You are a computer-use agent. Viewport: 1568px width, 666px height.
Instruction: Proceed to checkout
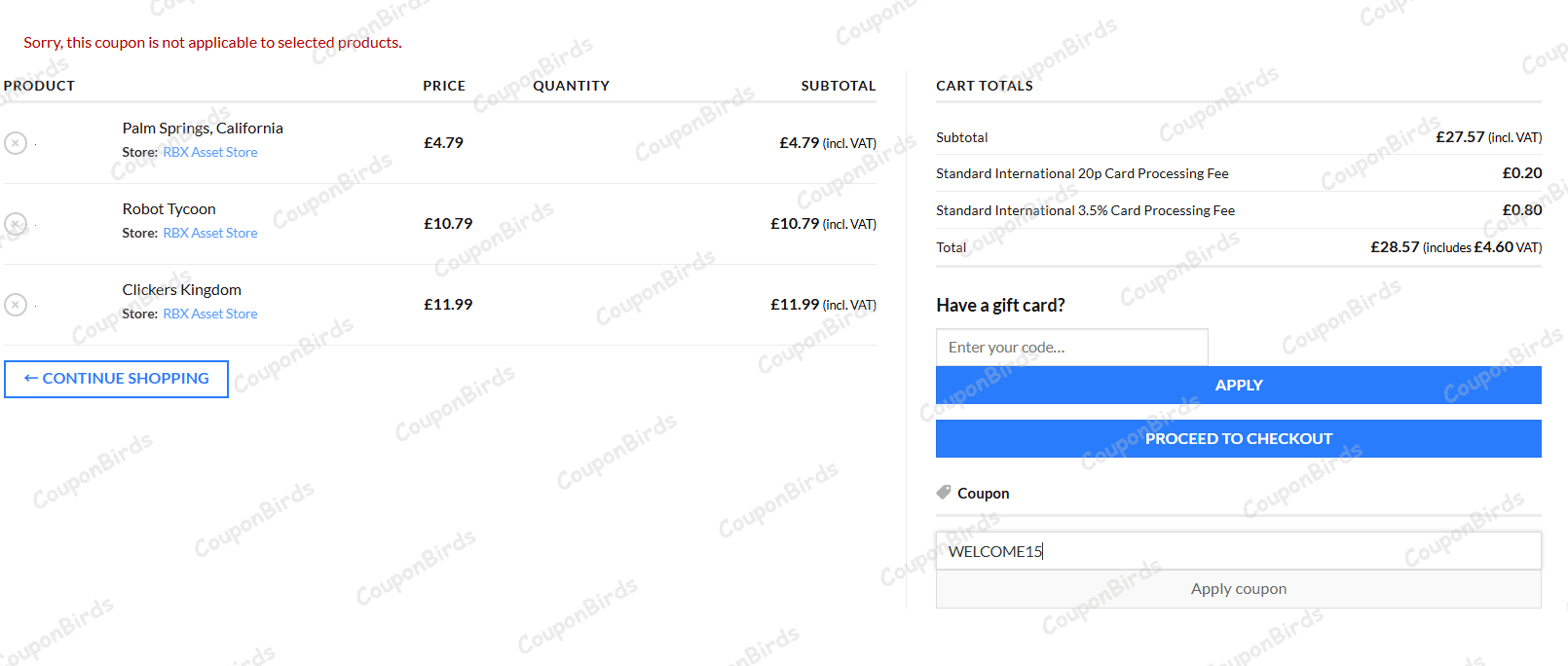click(x=1238, y=439)
